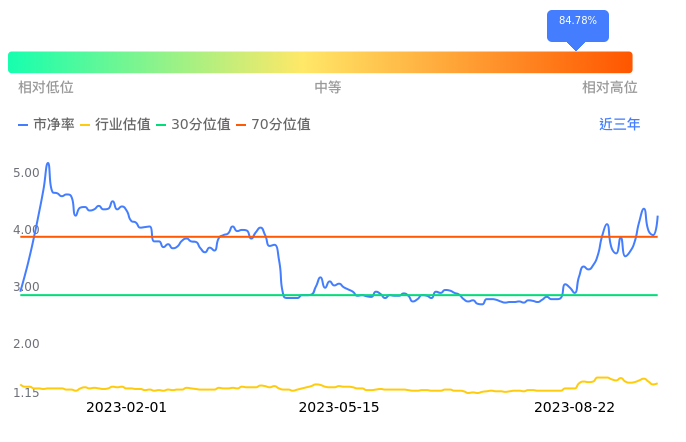
Task: Click the 2023-02-01 date axis label
Action: click(126, 408)
